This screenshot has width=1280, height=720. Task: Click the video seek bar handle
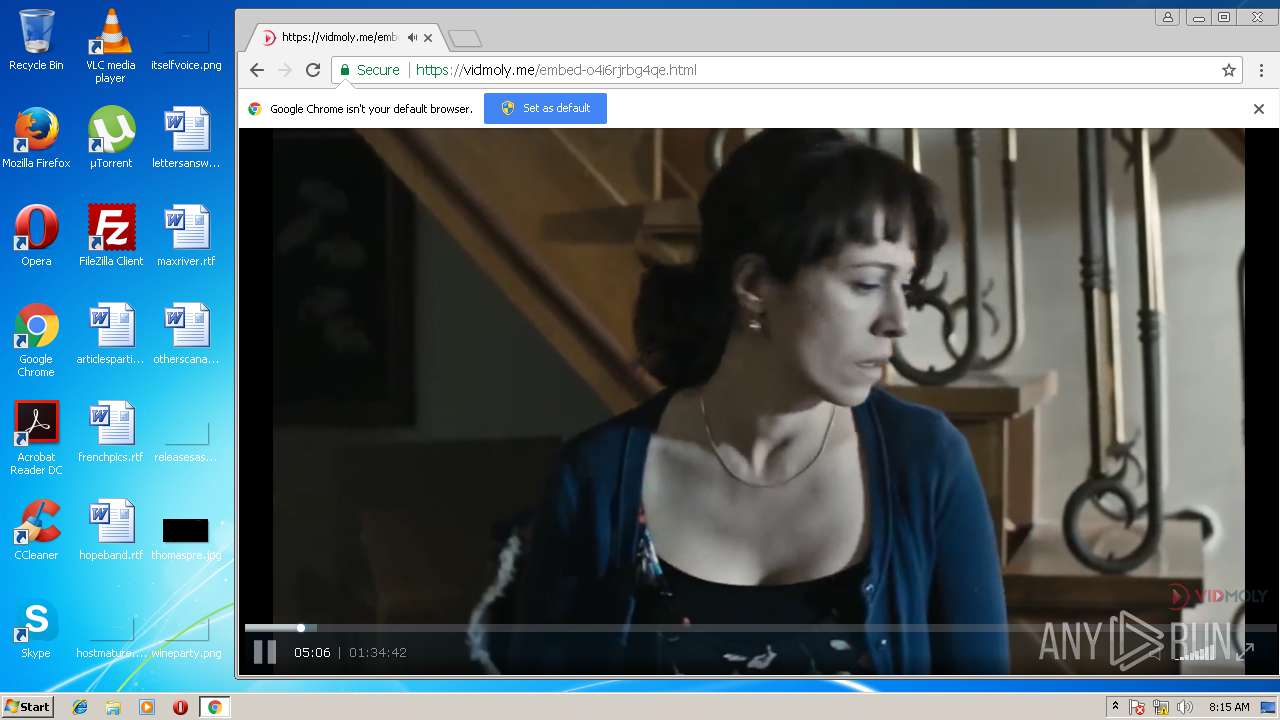301,628
